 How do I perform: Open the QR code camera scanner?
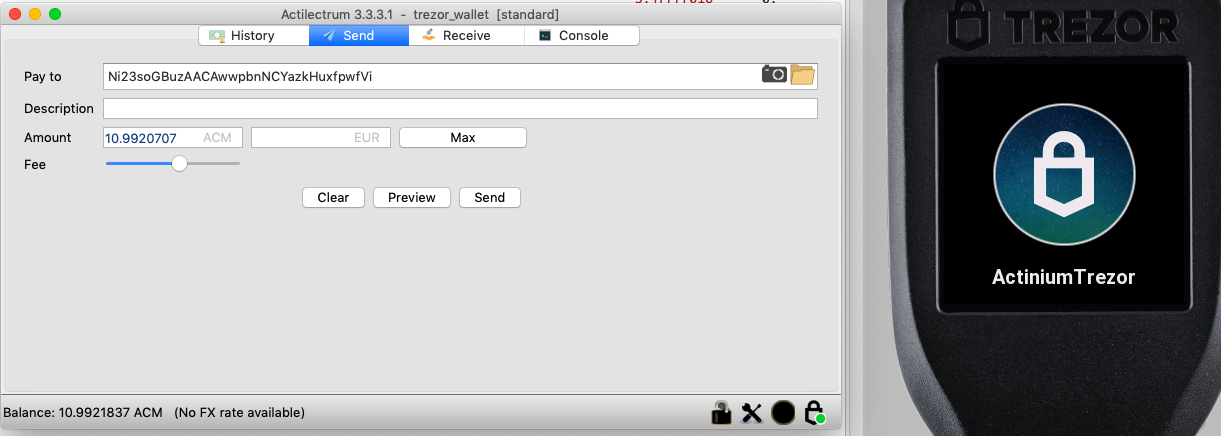774,74
